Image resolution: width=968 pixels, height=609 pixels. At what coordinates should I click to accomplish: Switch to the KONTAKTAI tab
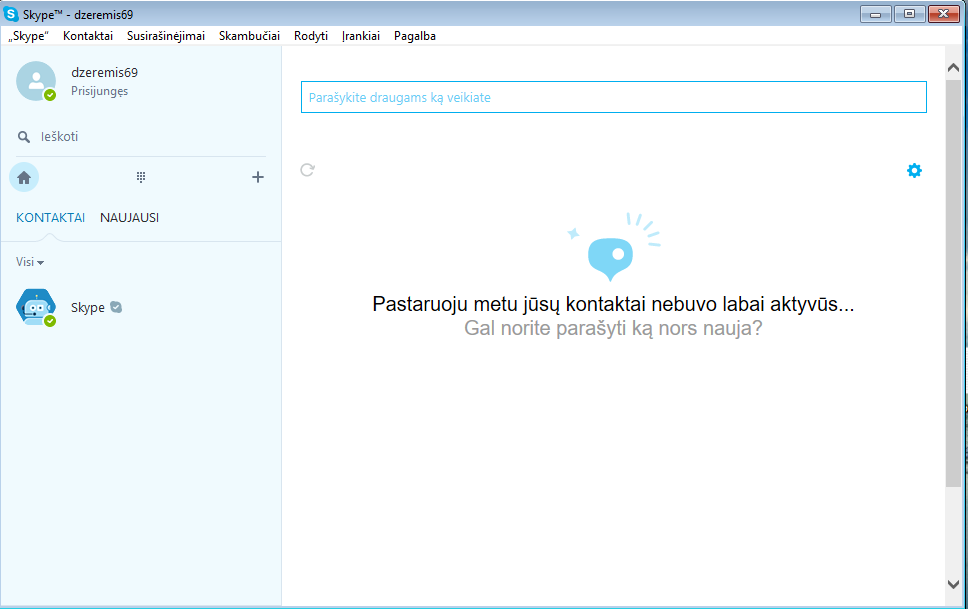pos(51,217)
